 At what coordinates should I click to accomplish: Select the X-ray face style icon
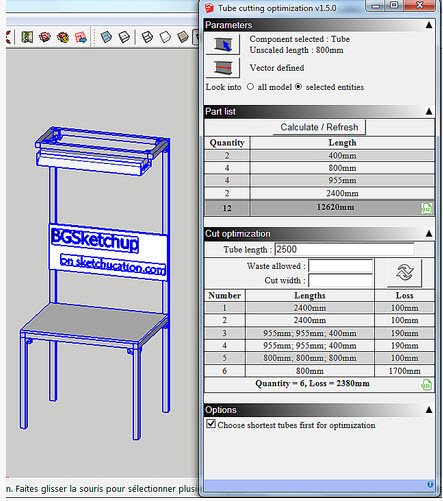click(x=106, y=37)
